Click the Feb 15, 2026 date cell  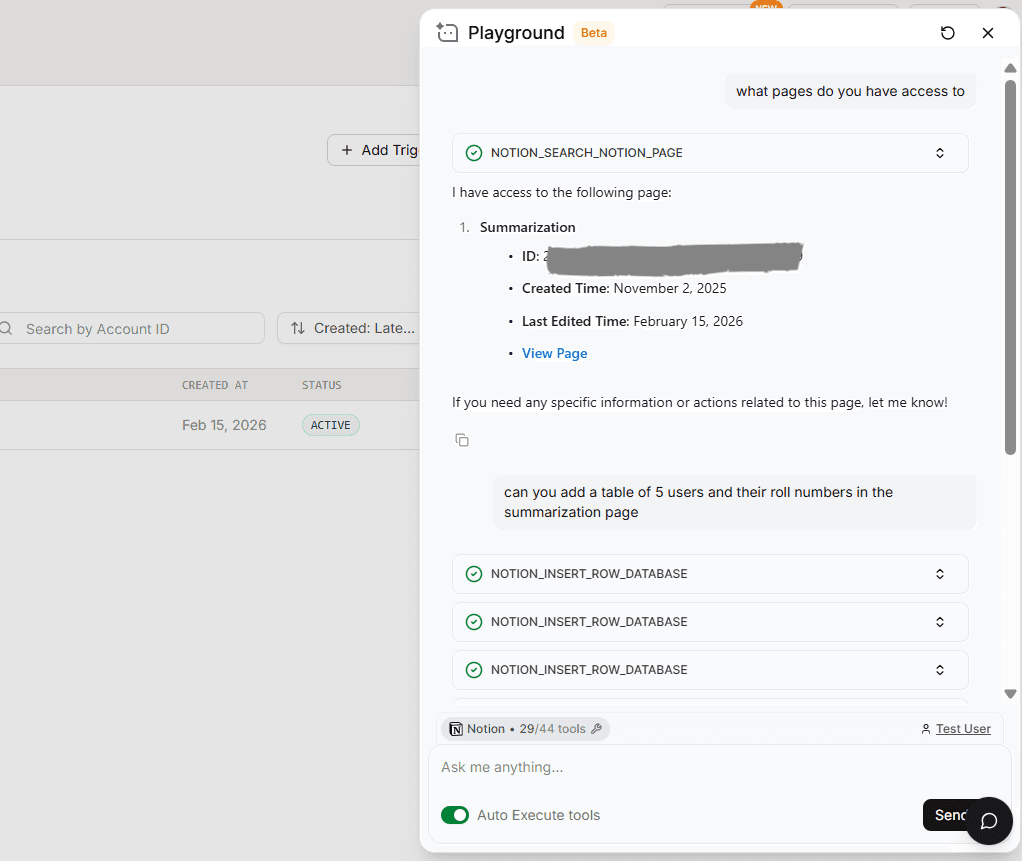(224, 425)
